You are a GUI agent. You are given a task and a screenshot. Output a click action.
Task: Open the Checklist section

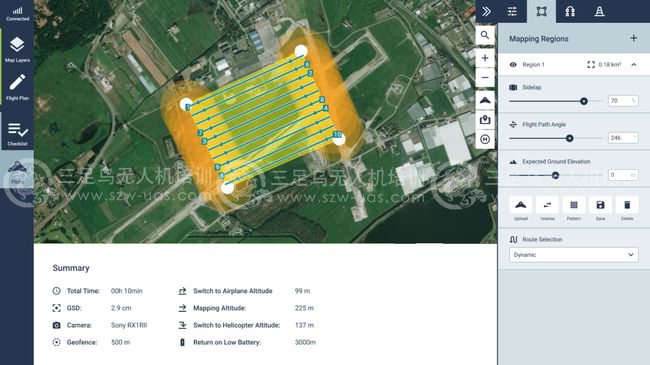tap(17, 134)
